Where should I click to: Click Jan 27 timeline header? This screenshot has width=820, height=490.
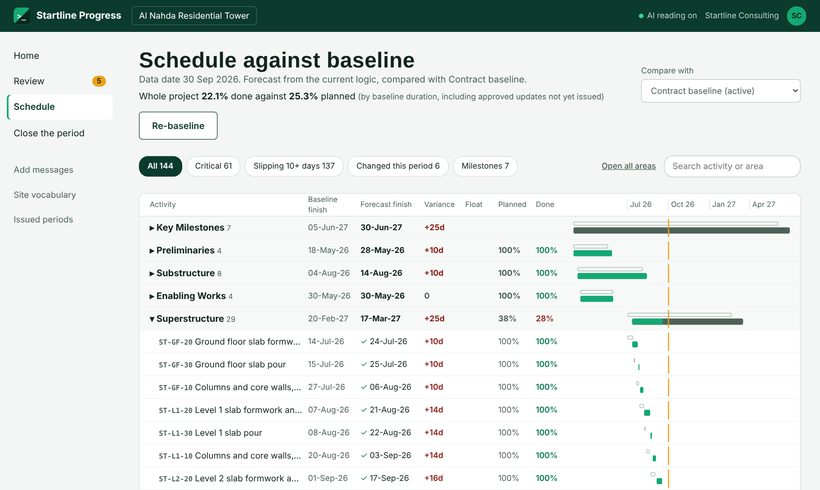coord(723,204)
